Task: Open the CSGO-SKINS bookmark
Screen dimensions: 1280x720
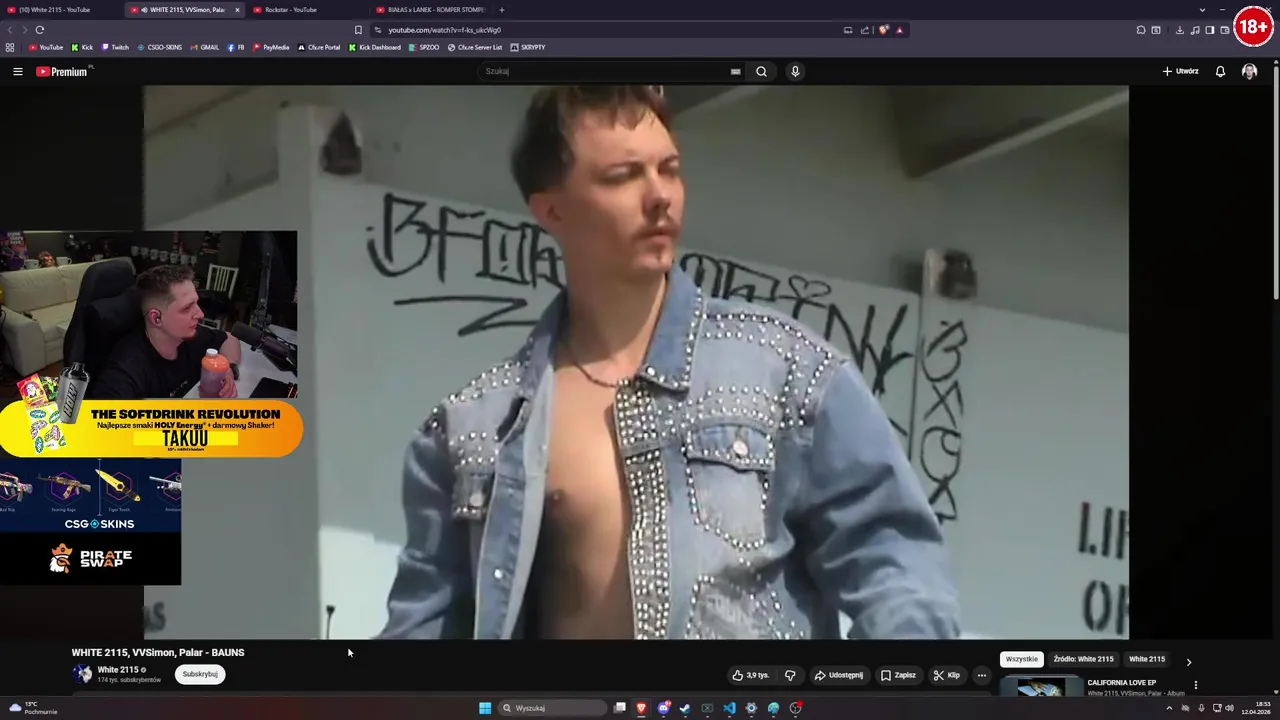Action: (159, 47)
